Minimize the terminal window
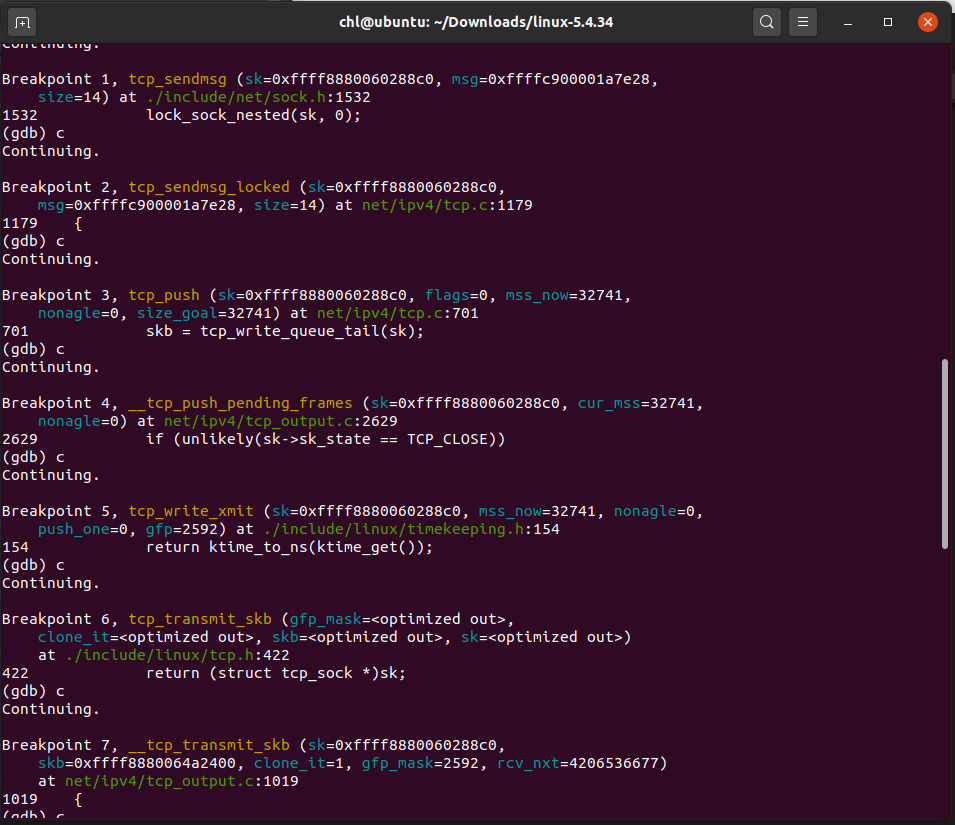The image size is (955, 825). click(848, 23)
